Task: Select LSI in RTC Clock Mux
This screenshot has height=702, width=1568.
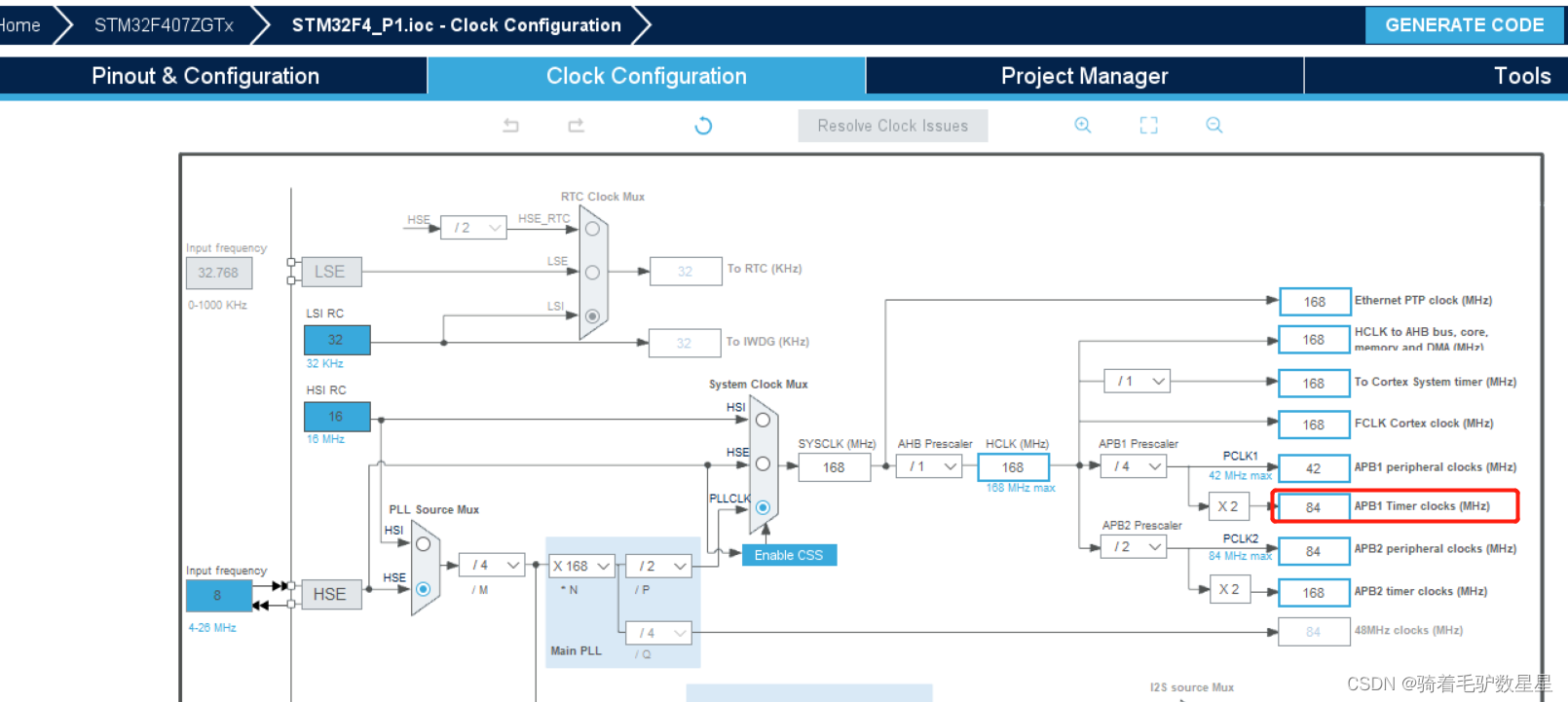Action: click(592, 315)
